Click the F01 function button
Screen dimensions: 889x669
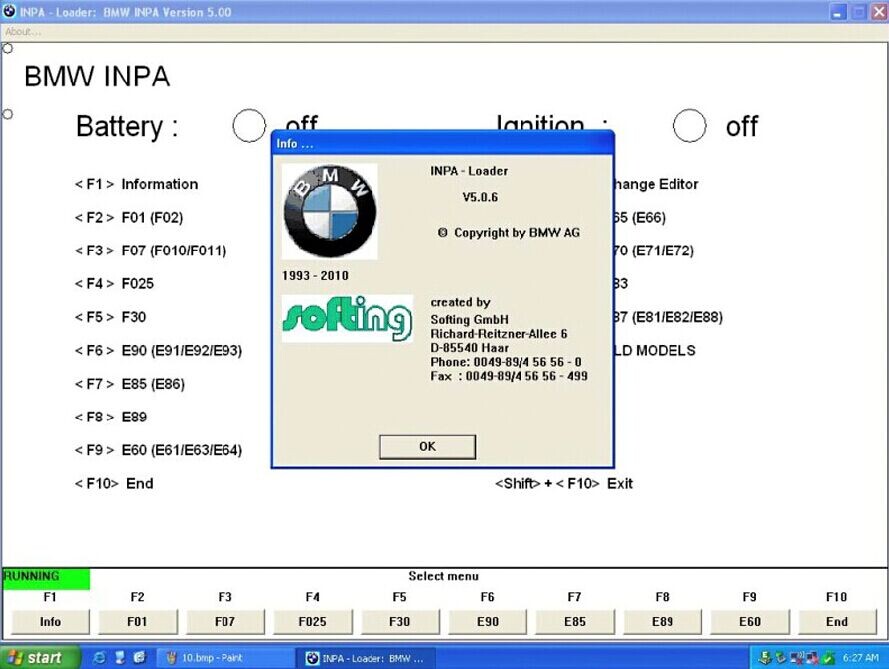(138, 622)
